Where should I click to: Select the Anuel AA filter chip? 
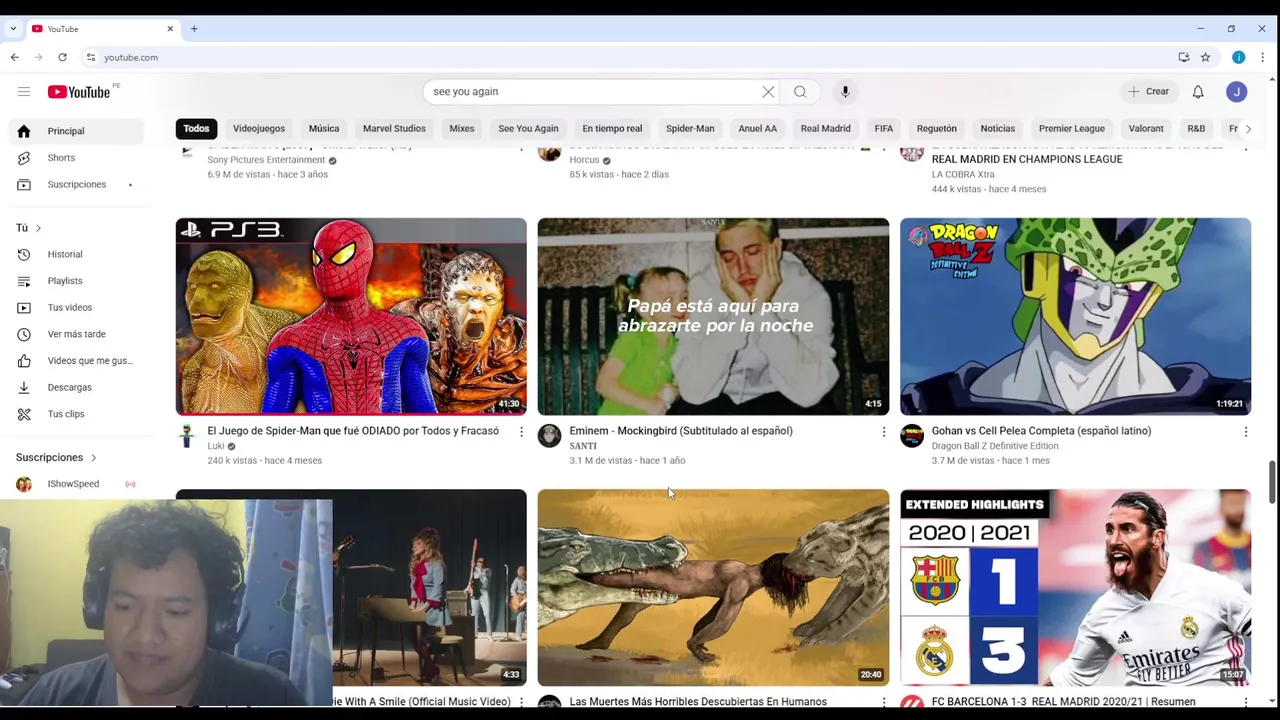pos(757,129)
